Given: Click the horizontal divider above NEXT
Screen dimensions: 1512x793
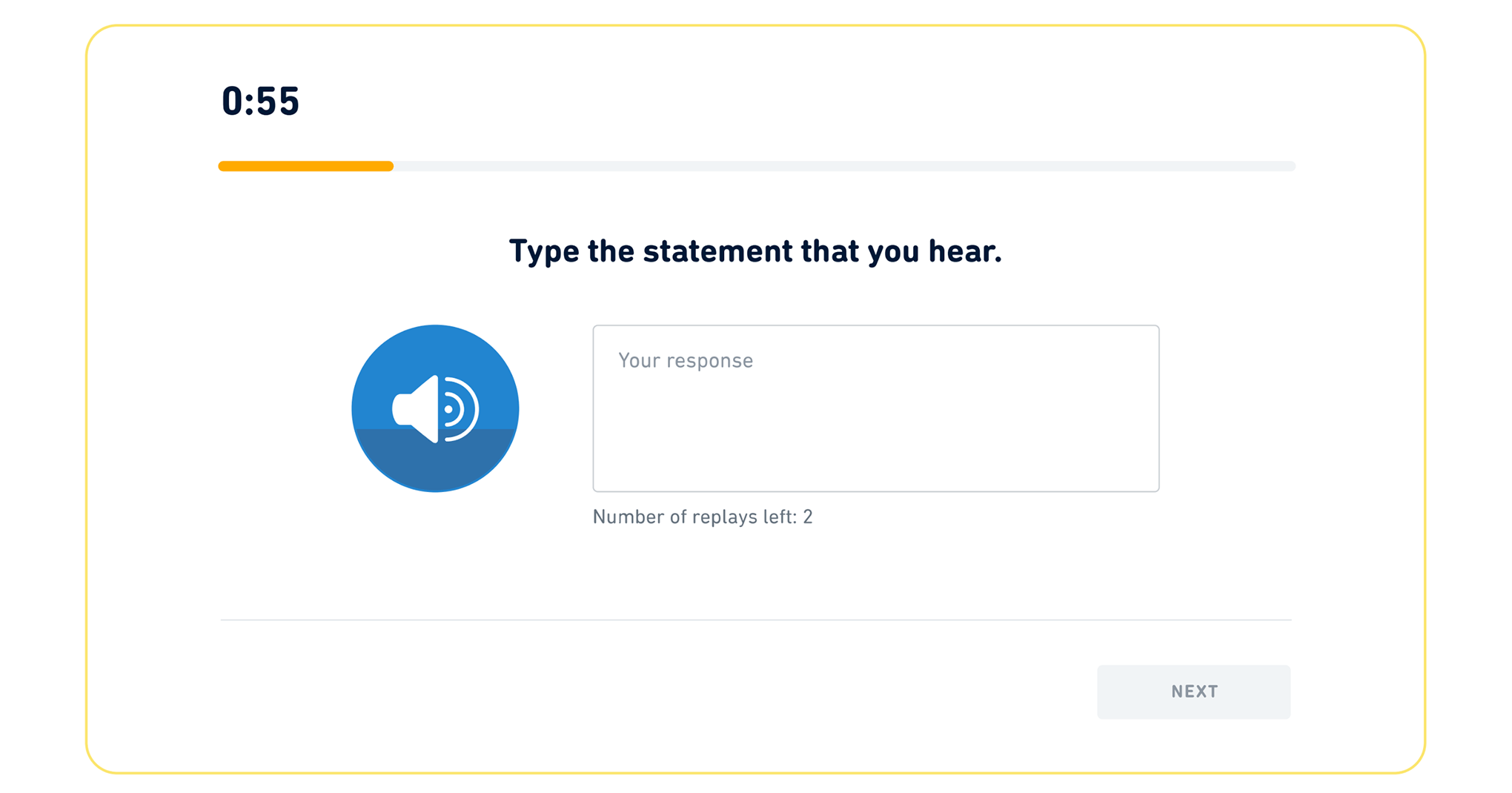Looking at the screenshot, I should click(x=755, y=620).
